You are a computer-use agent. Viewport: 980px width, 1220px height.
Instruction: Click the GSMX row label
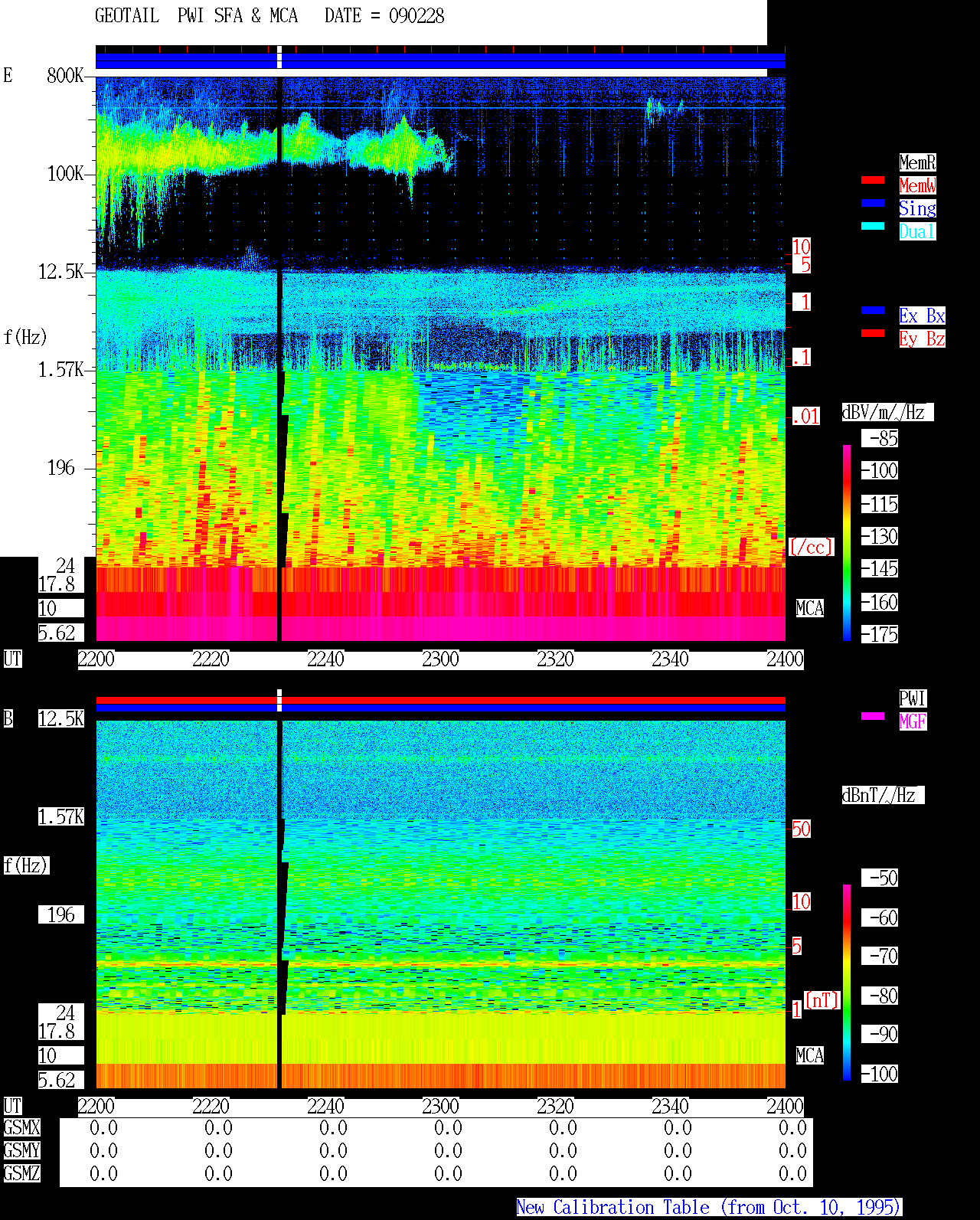click(x=21, y=1128)
